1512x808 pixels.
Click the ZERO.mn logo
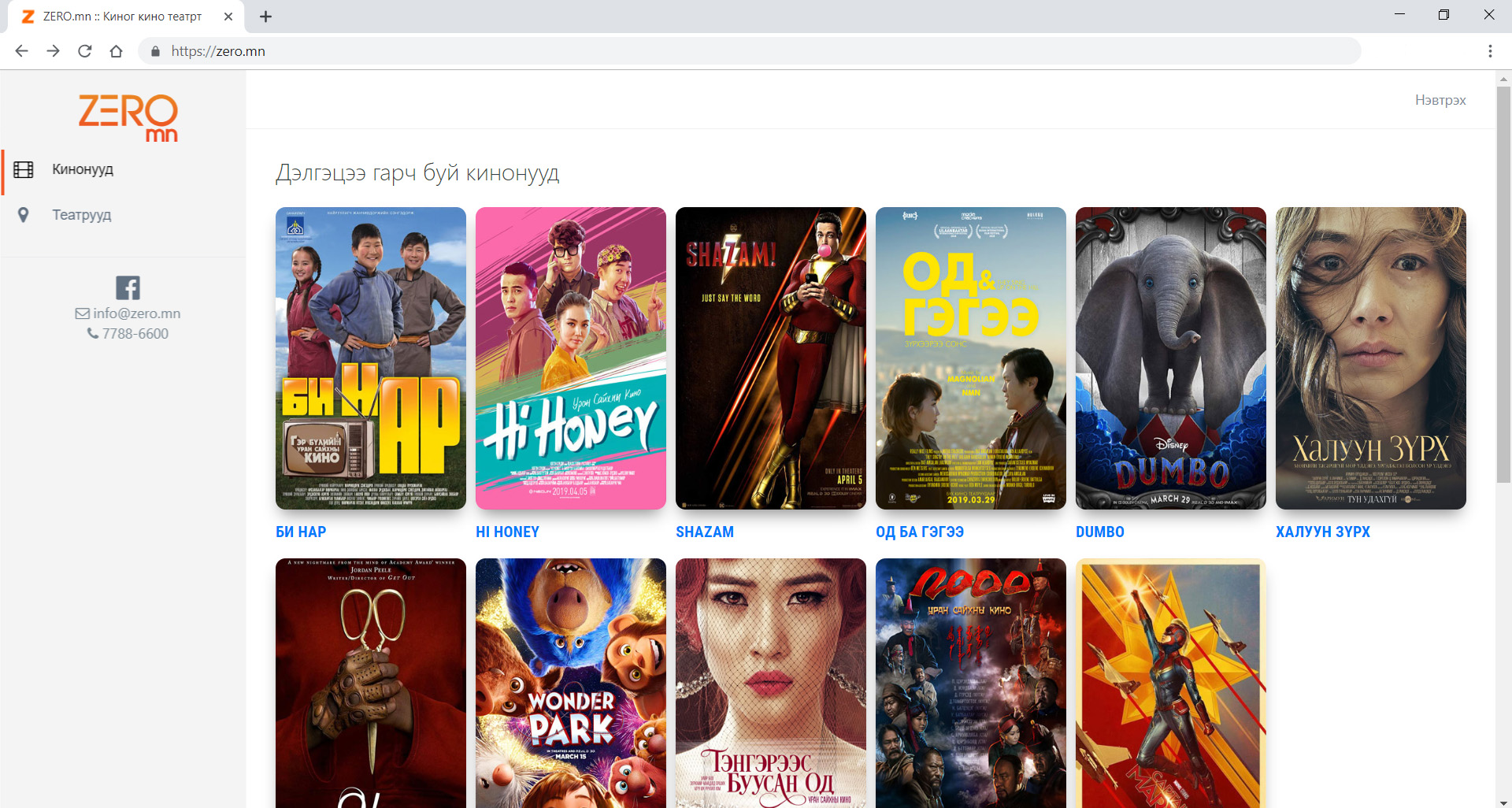[x=128, y=117]
